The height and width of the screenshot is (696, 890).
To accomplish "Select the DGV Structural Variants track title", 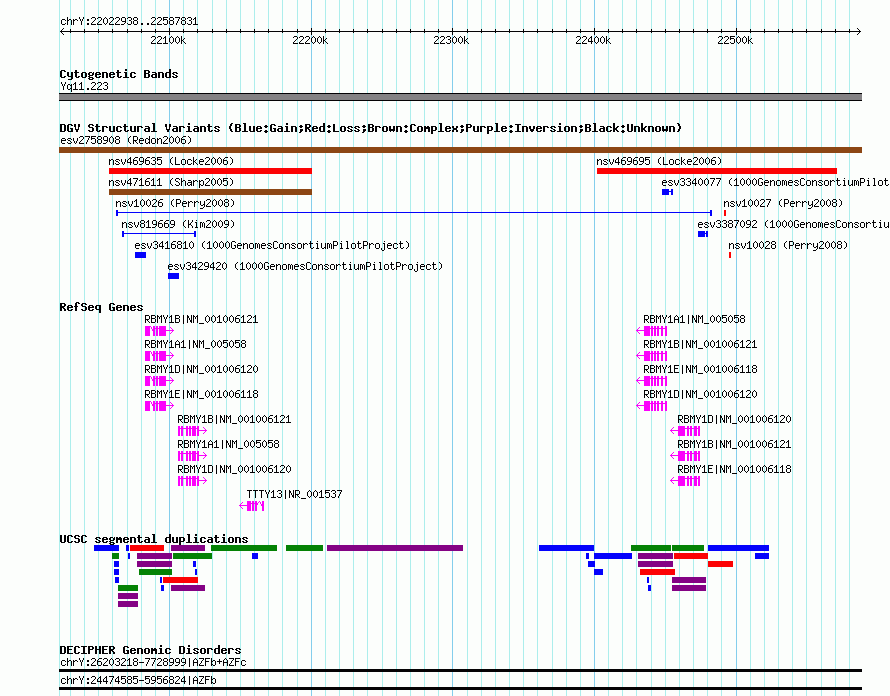I will 371,128.
